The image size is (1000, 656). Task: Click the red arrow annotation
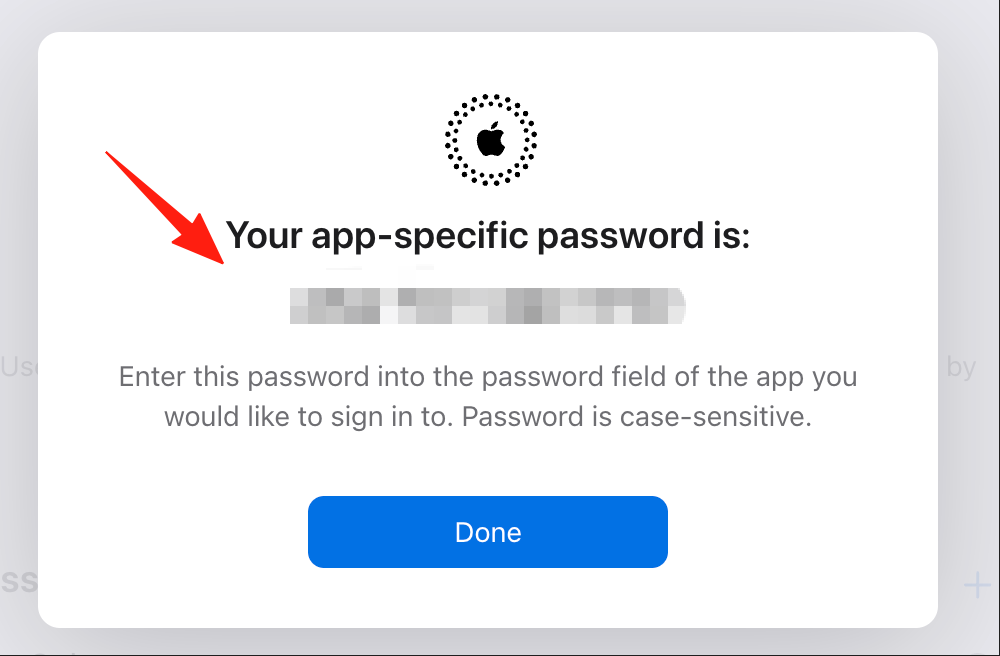click(x=165, y=207)
